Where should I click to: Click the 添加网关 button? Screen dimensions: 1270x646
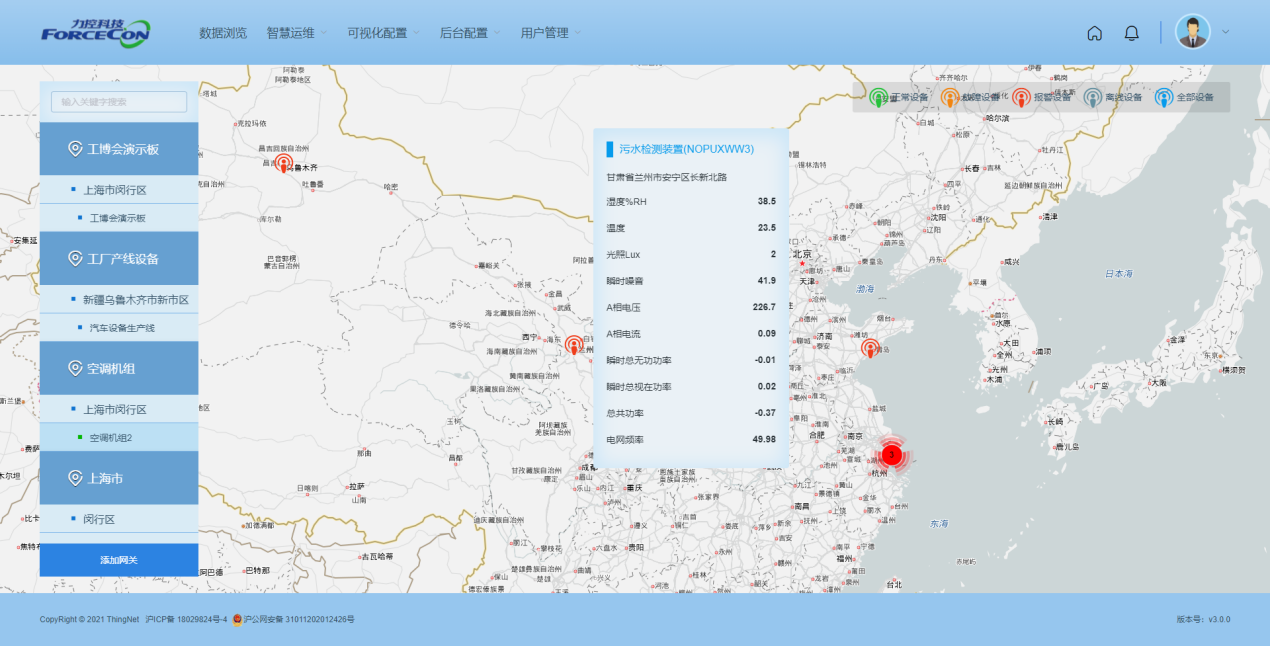pyautogui.click(x=119, y=560)
